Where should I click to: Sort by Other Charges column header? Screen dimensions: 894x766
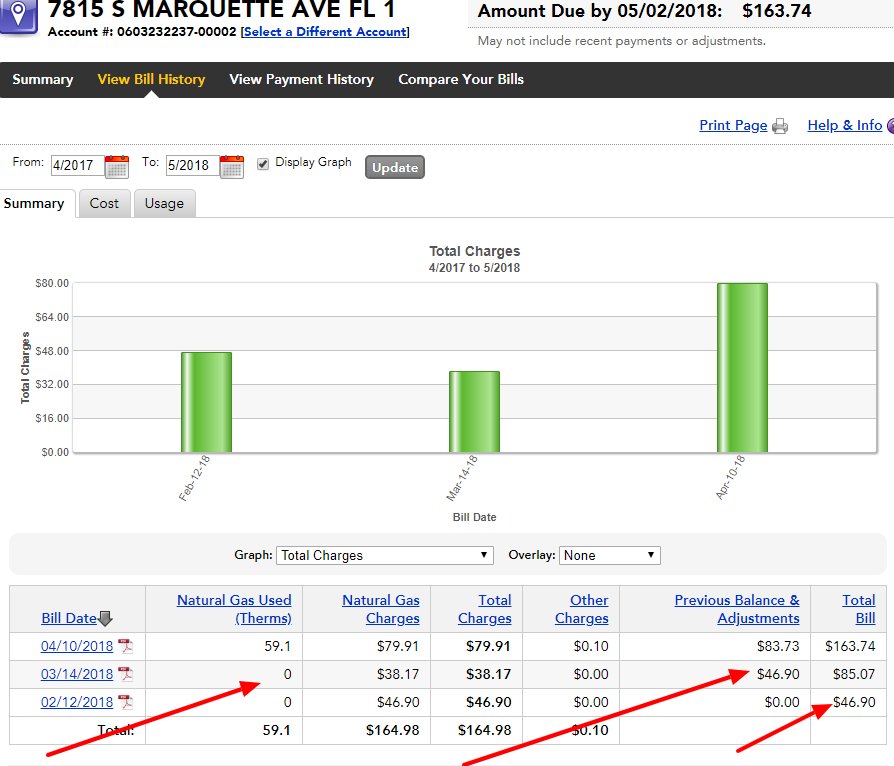coord(582,609)
